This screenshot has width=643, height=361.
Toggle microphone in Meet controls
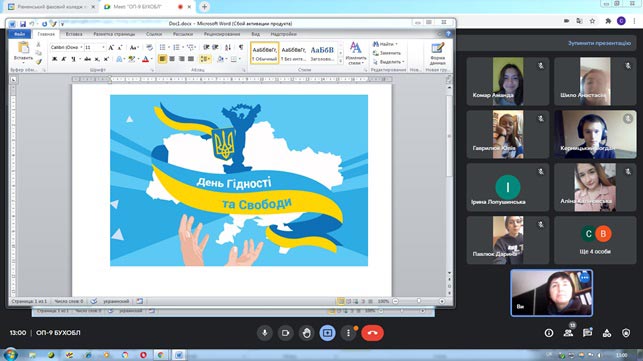coord(264,333)
